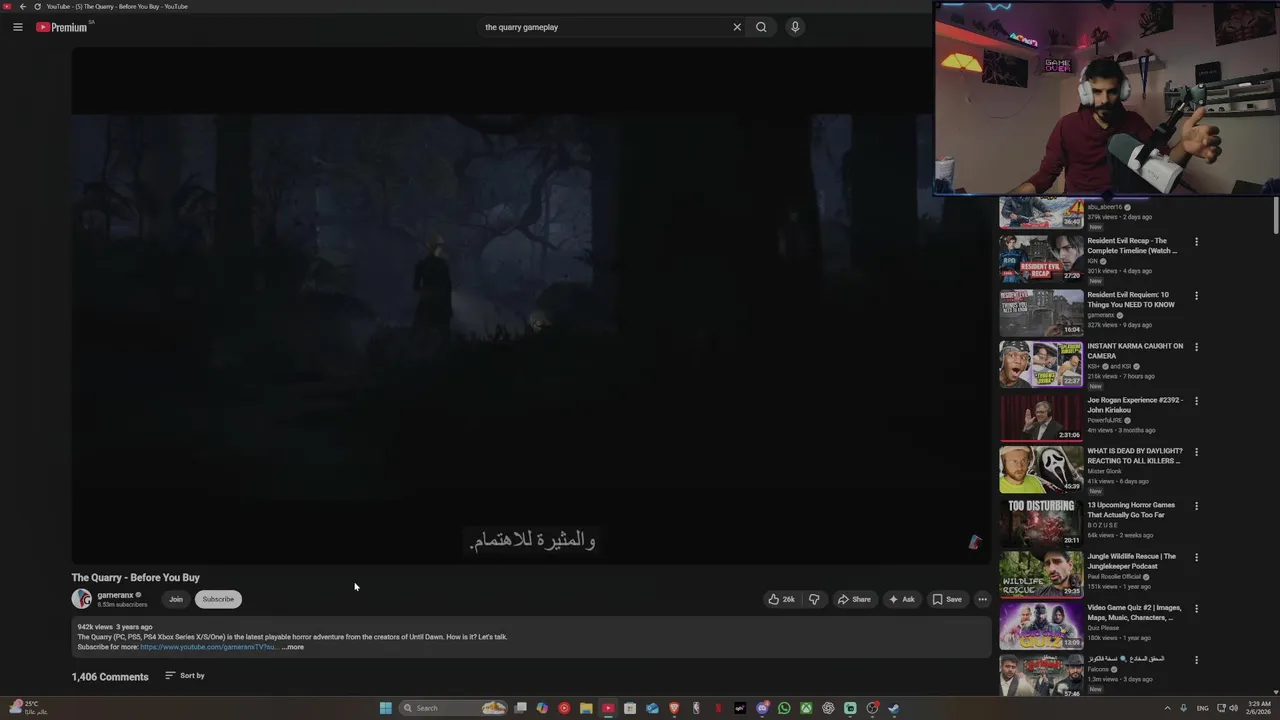Image resolution: width=1280 pixels, height=720 pixels.
Task: Click the Windows Start button
Action: [x=386, y=708]
